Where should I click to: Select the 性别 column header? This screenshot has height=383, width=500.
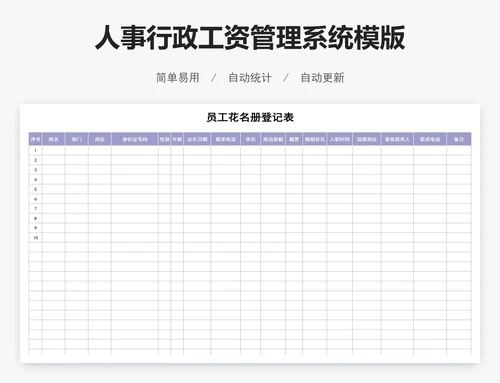(164, 139)
